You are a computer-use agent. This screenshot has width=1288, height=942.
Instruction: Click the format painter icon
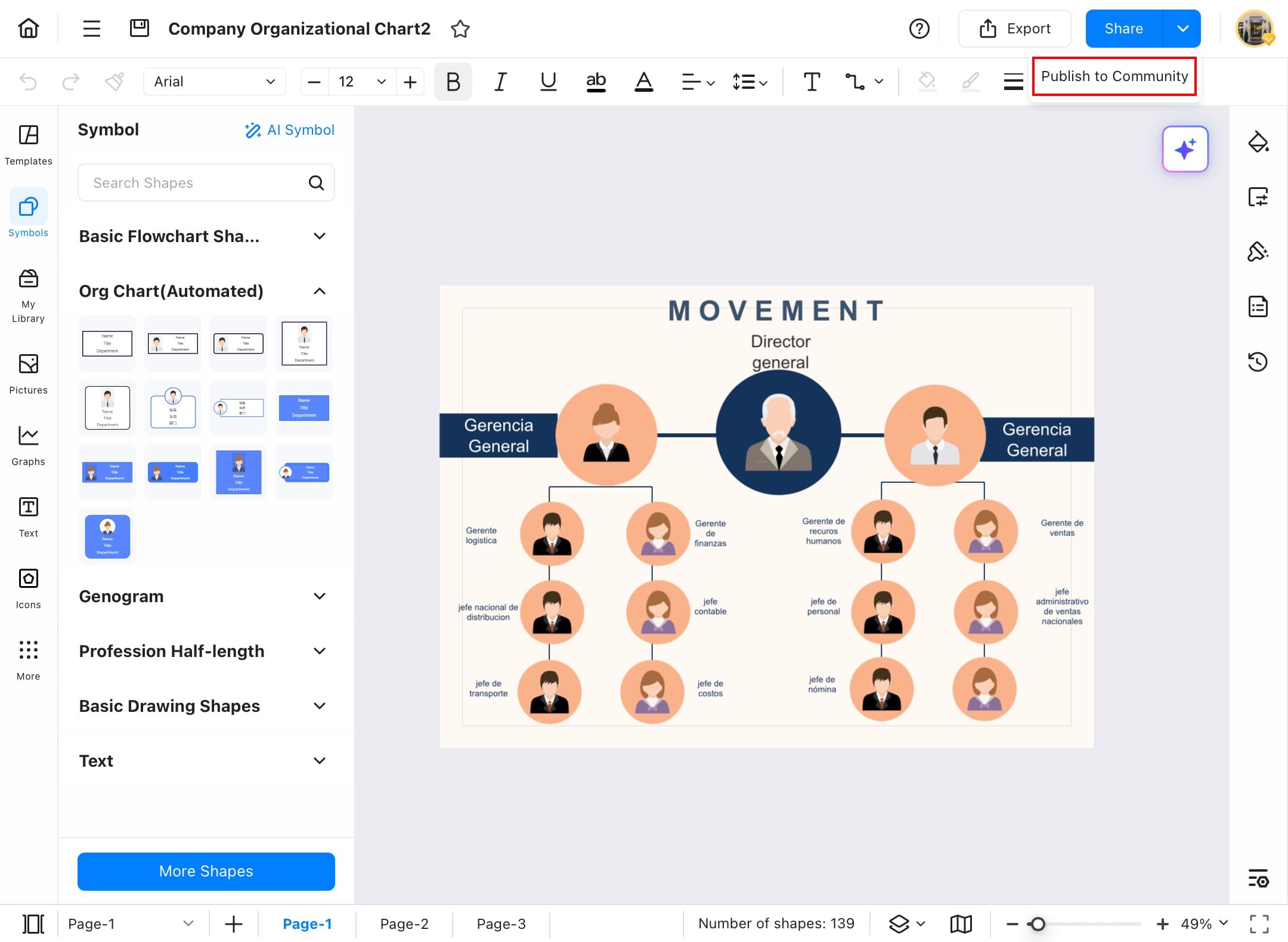point(114,82)
